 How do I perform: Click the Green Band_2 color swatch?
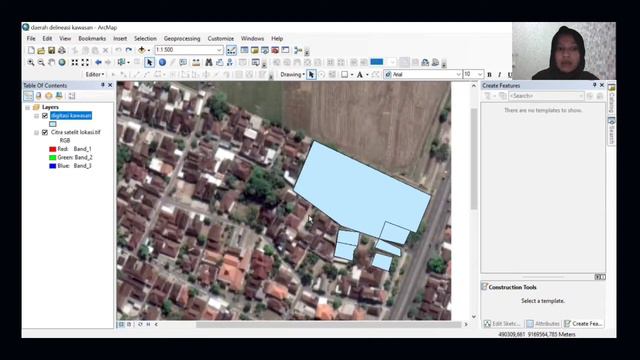pyautogui.click(x=52, y=158)
